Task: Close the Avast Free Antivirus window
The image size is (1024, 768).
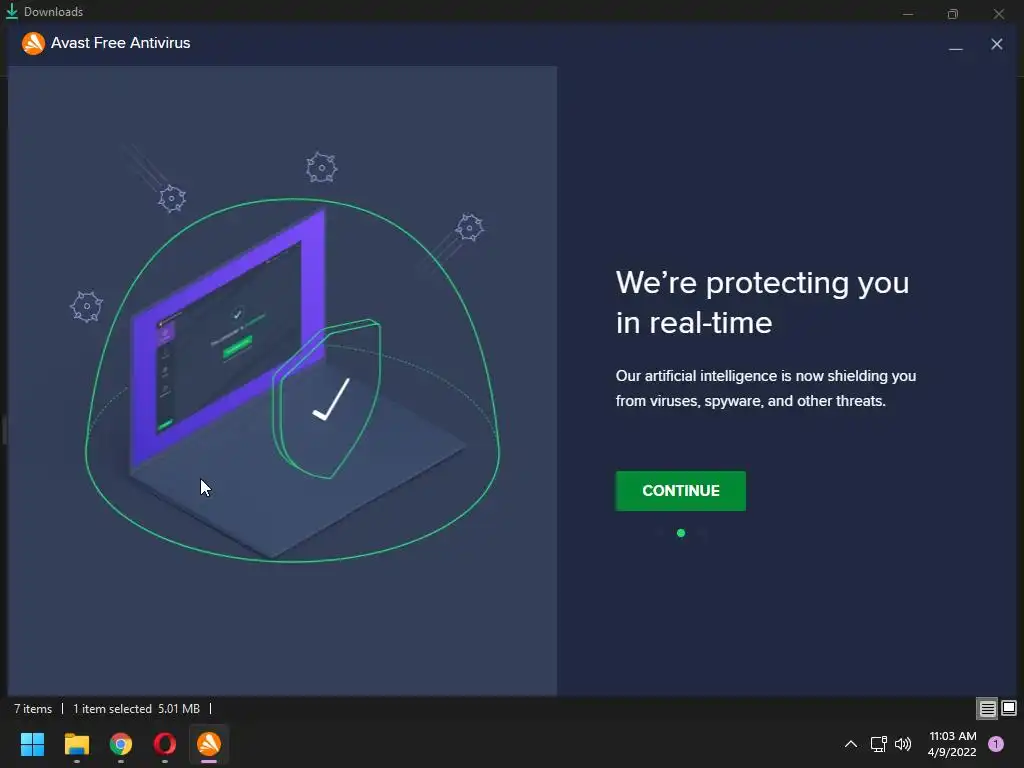Action: point(997,44)
